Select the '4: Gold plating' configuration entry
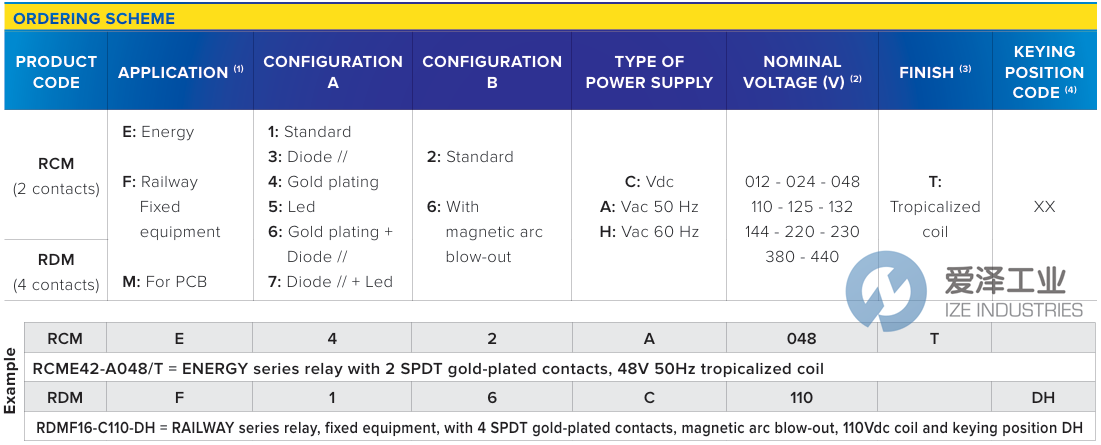Screen dimensions: 1101x445 click(x=323, y=182)
